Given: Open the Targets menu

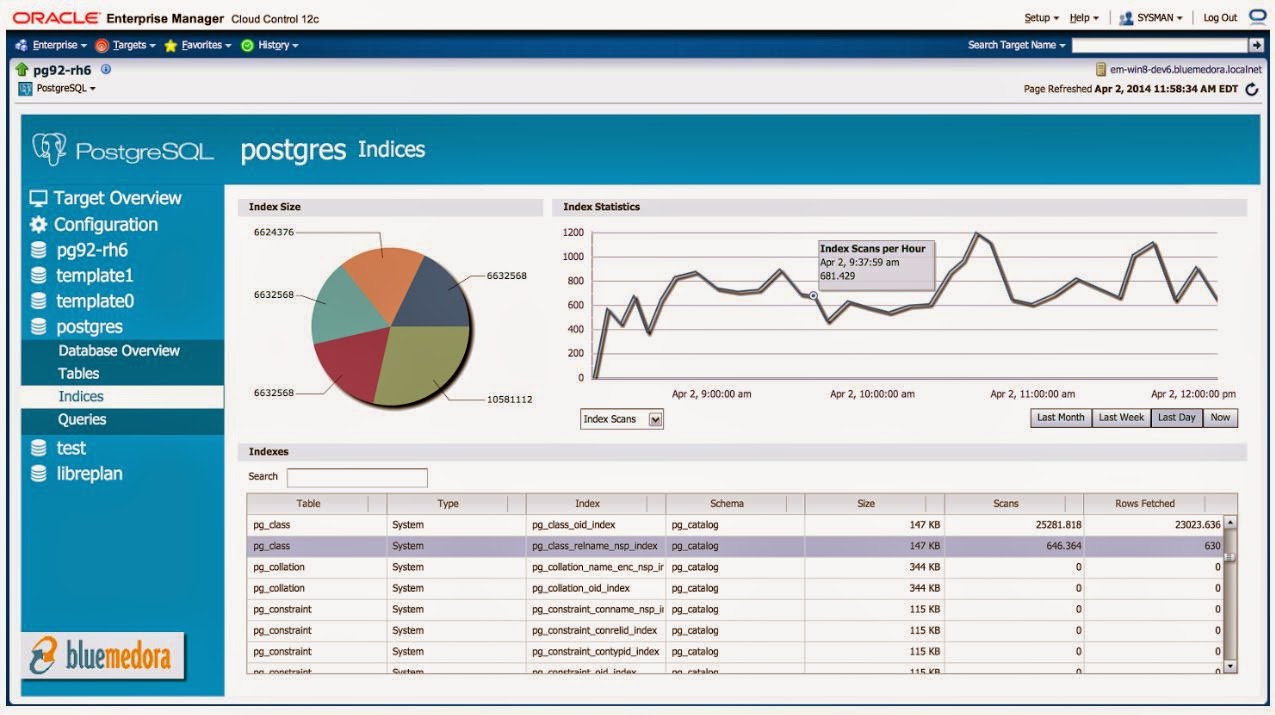Looking at the screenshot, I should [127, 45].
